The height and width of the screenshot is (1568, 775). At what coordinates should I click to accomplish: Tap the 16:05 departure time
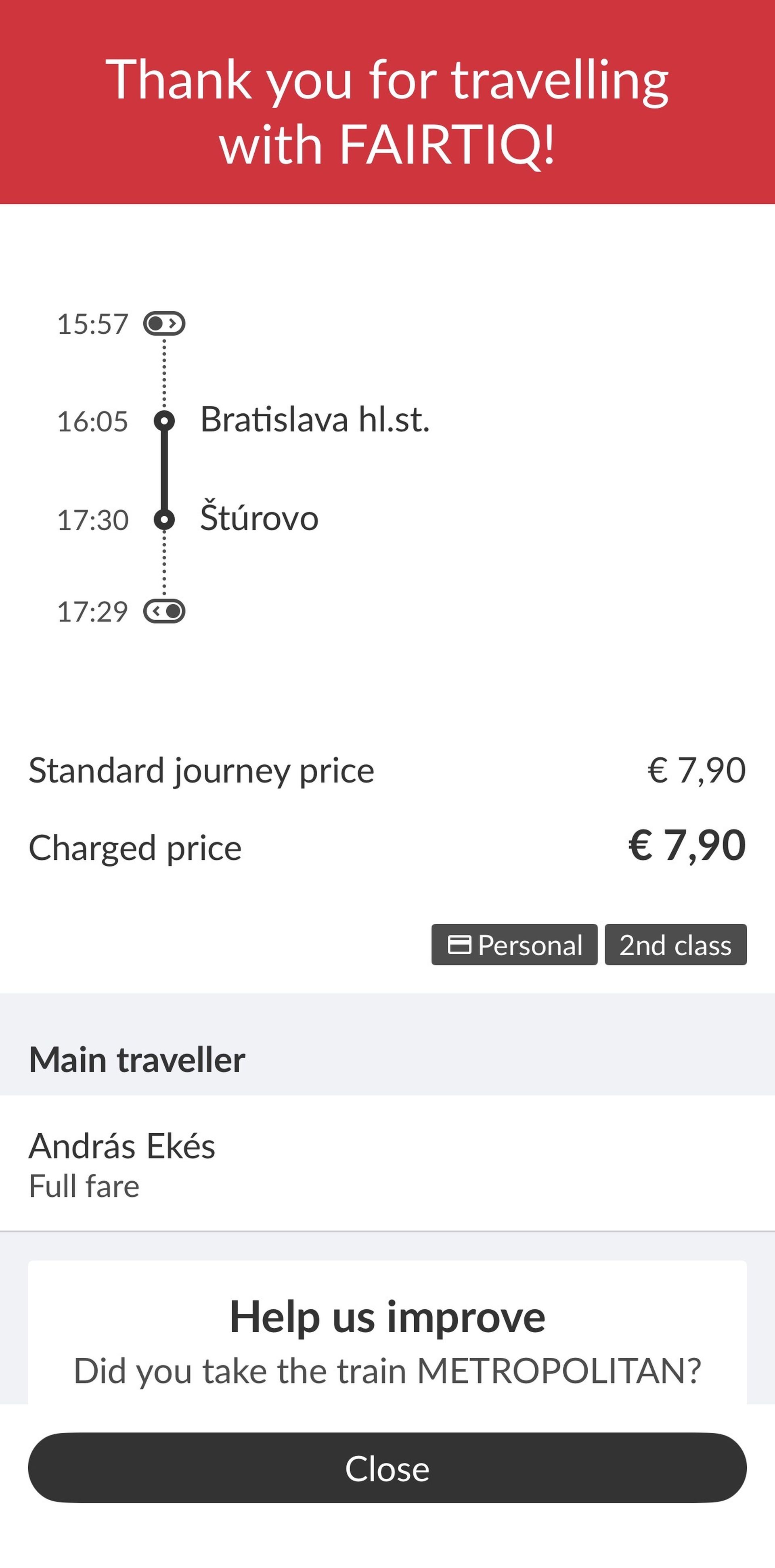coord(92,421)
